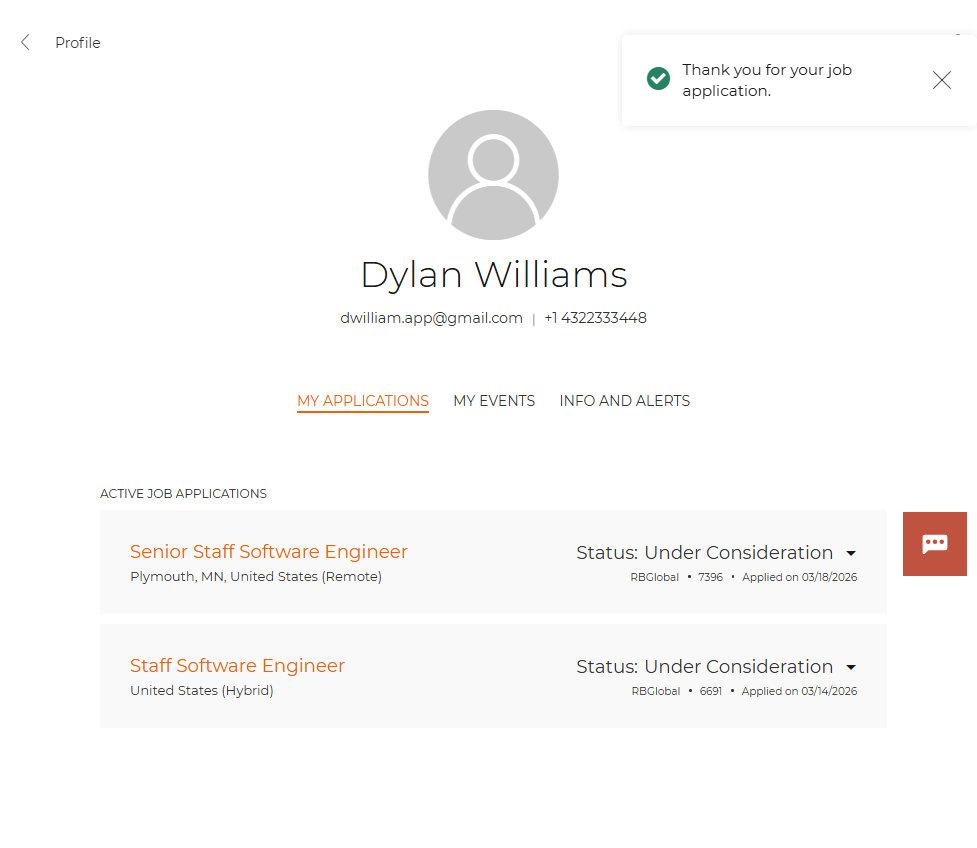This screenshot has height=848, width=977.
Task: Open the Info and Alerts tab
Action: tap(624, 401)
